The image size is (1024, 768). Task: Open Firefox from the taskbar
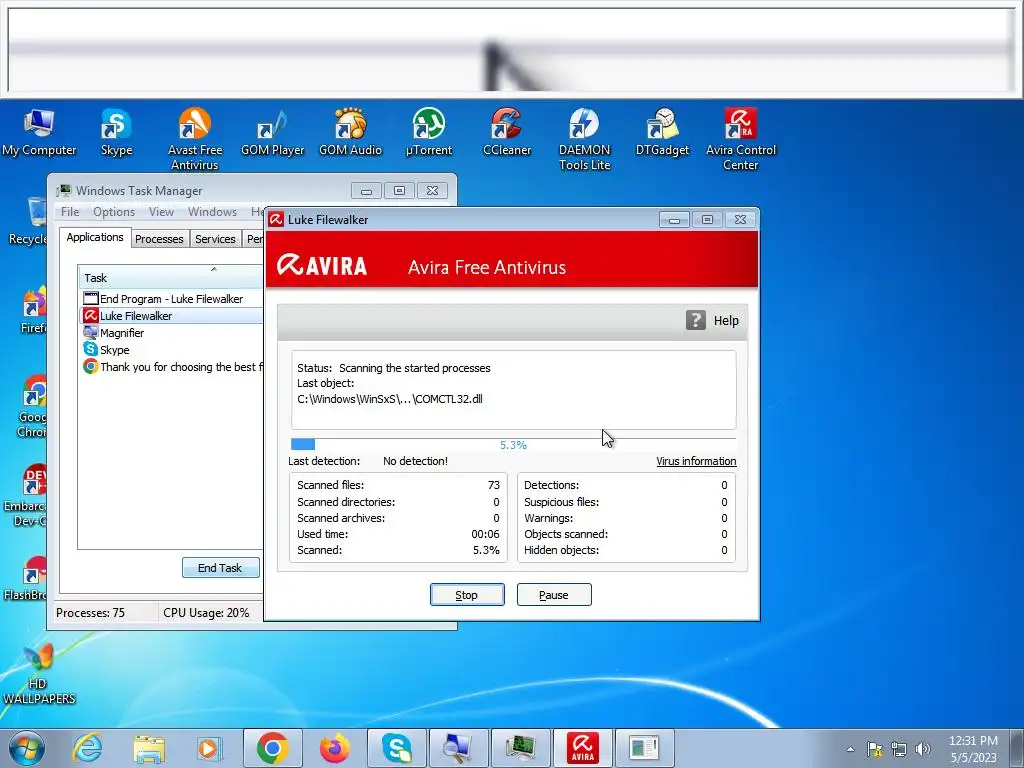(334, 748)
